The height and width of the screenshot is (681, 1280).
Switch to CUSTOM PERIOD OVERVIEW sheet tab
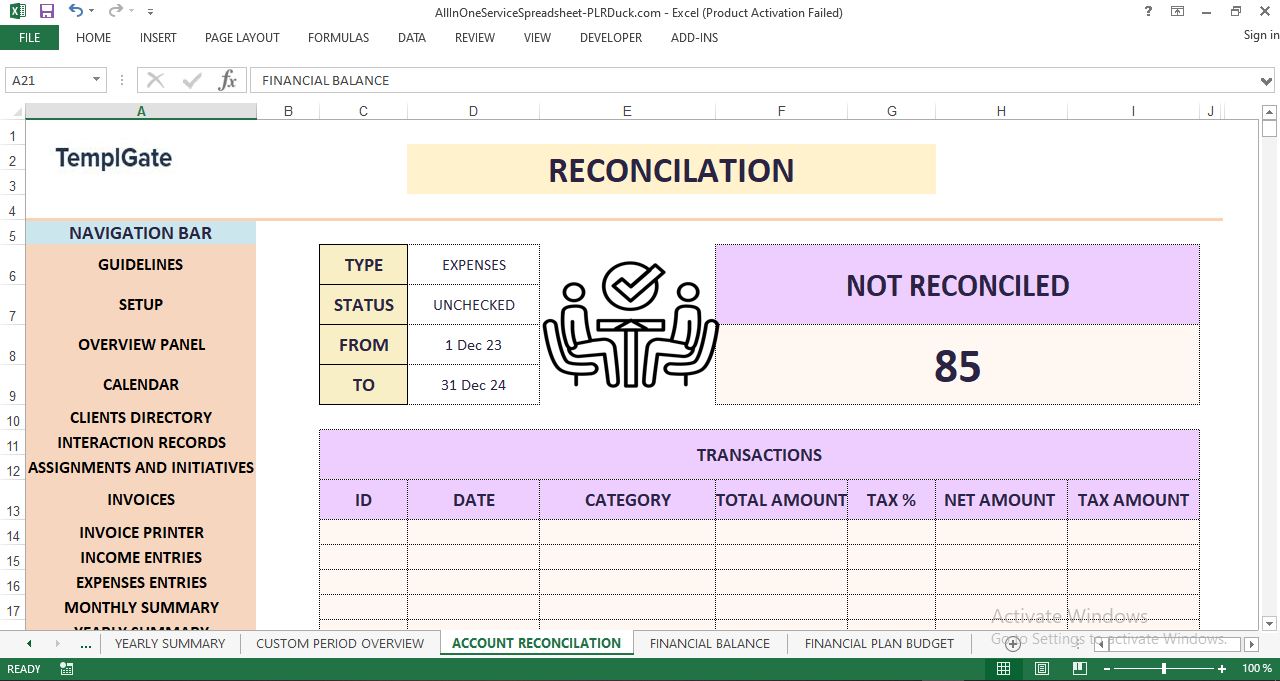[340, 644]
